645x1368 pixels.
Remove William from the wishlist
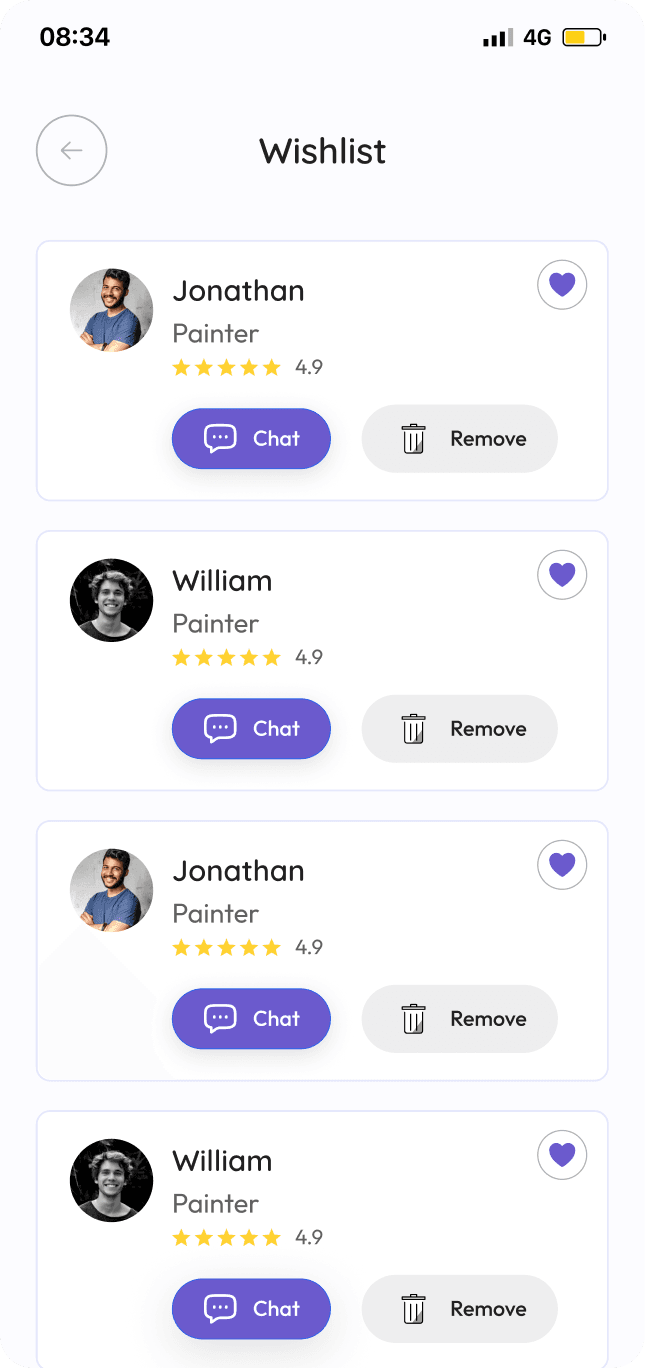pos(459,729)
